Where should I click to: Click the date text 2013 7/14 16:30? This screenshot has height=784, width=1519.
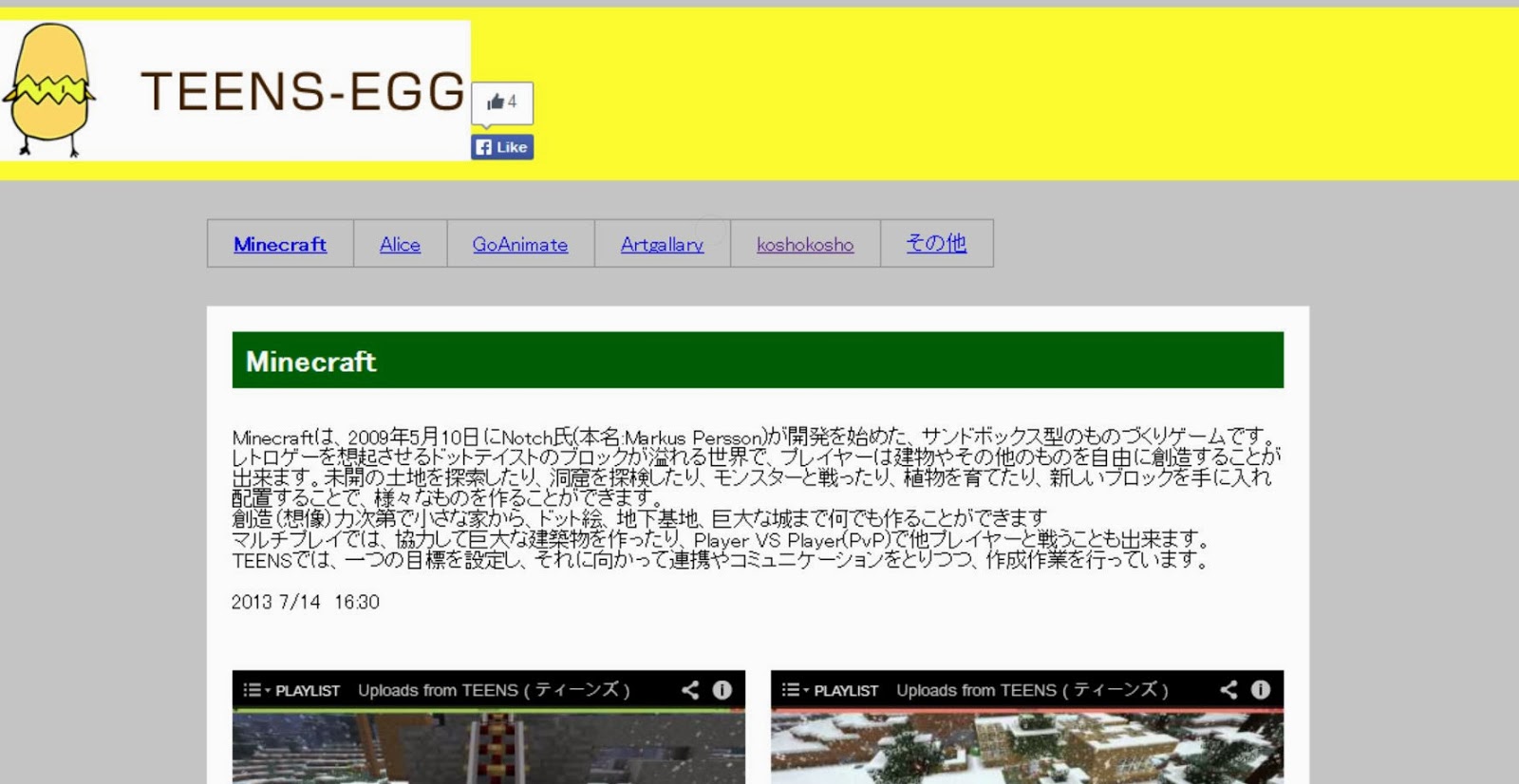click(x=306, y=602)
